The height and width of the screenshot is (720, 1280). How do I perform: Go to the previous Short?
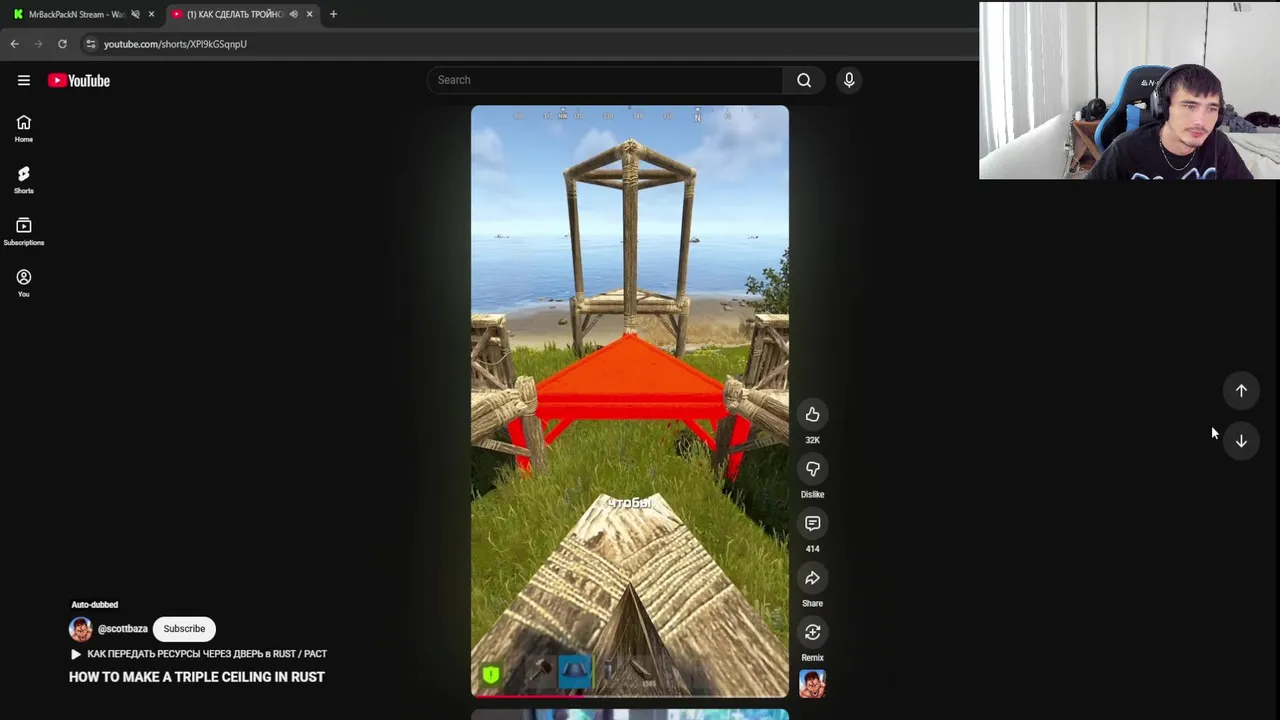pyautogui.click(x=1241, y=391)
